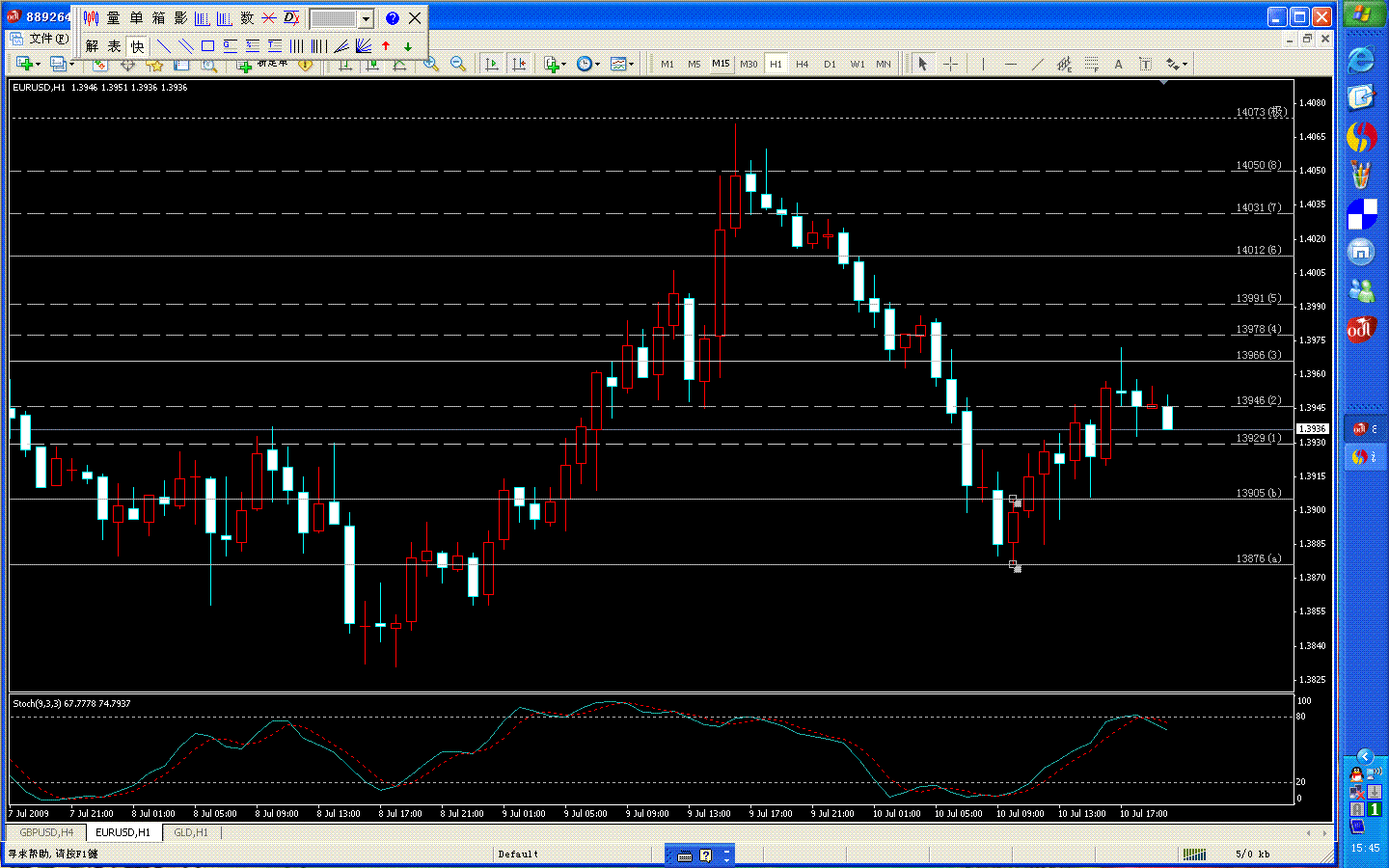
Task: Click the candlestick icon in the floating toolbar
Action: (x=91, y=18)
